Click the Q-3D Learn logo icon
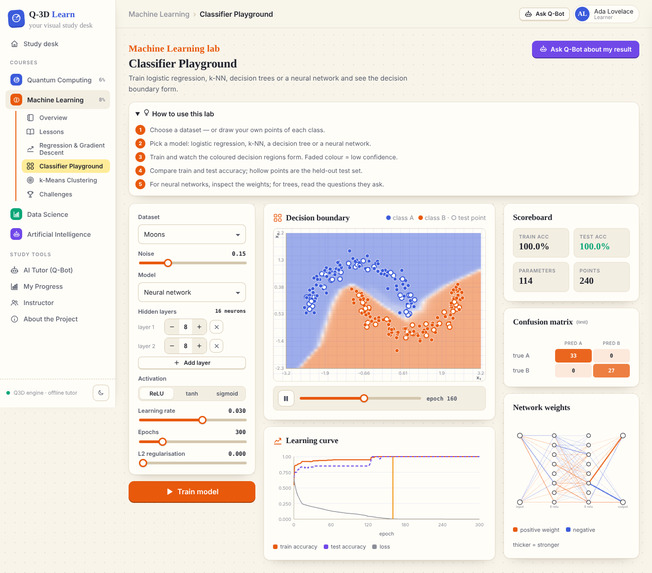This screenshot has height=573, width=652. click(x=16, y=19)
